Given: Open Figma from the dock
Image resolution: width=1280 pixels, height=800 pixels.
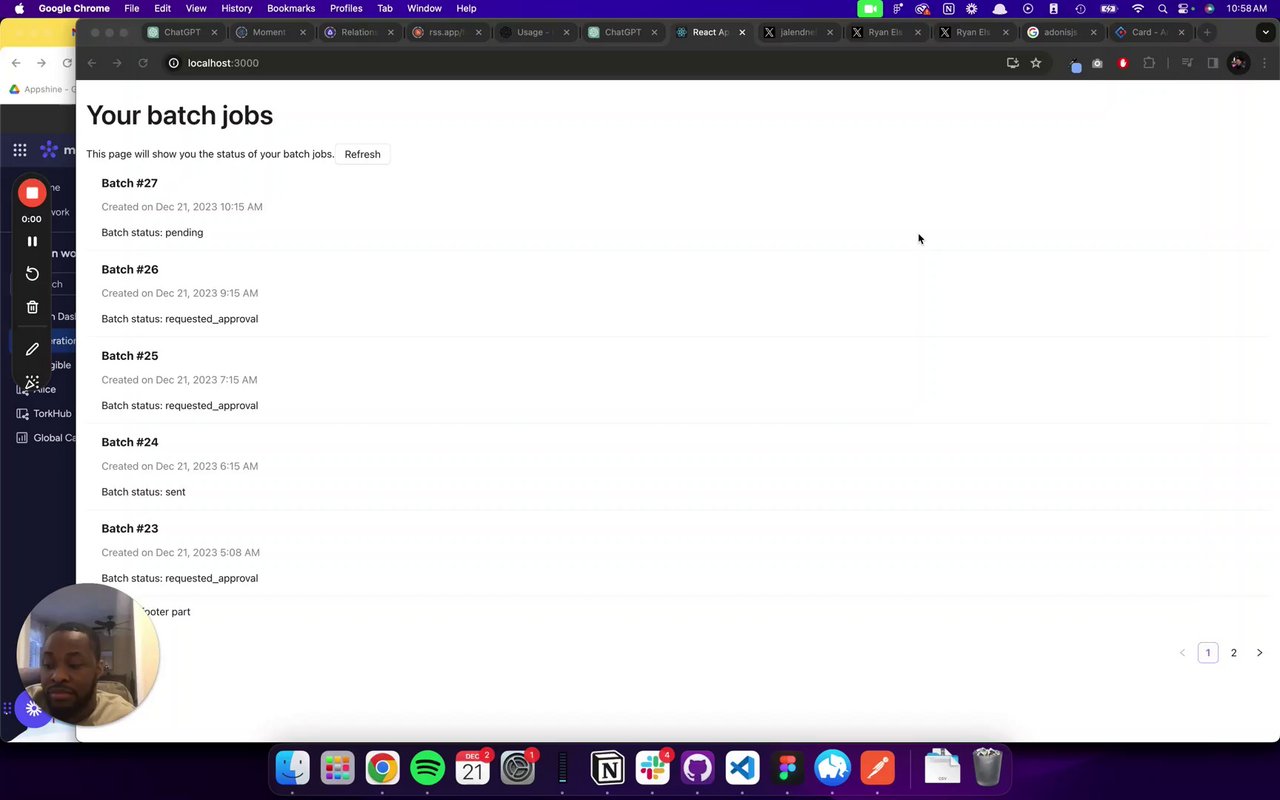Looking at the screenshot, I should point(787,768).
